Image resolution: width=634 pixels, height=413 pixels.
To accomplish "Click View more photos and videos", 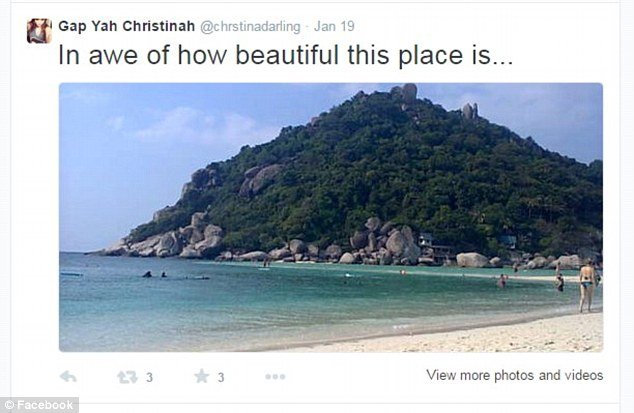I will pyautogui.click(x=514, y=376).
